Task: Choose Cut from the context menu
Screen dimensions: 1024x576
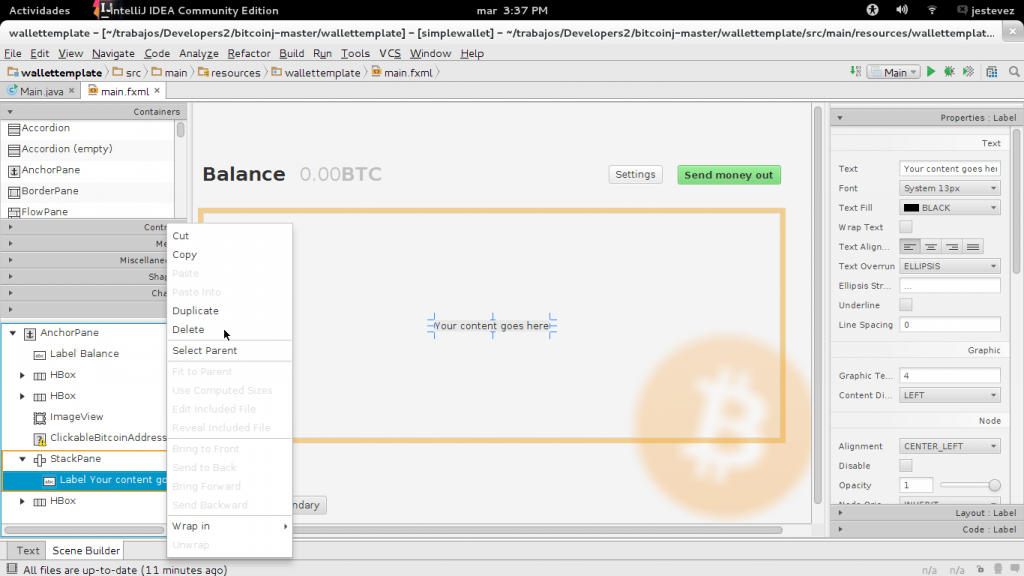Action: point(229,236)
